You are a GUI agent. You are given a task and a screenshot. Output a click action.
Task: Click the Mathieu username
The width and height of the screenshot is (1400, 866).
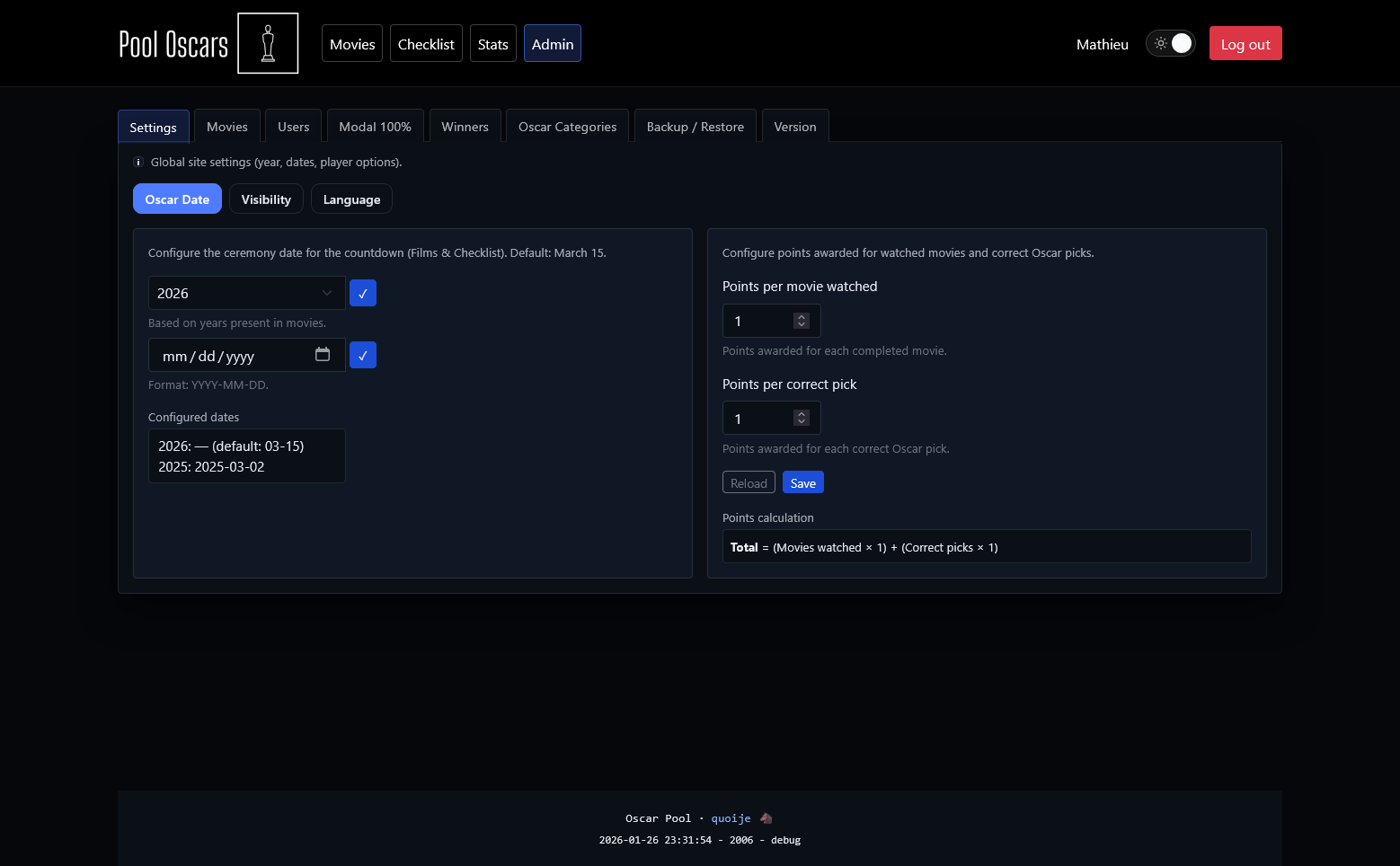click(1103, 44)
